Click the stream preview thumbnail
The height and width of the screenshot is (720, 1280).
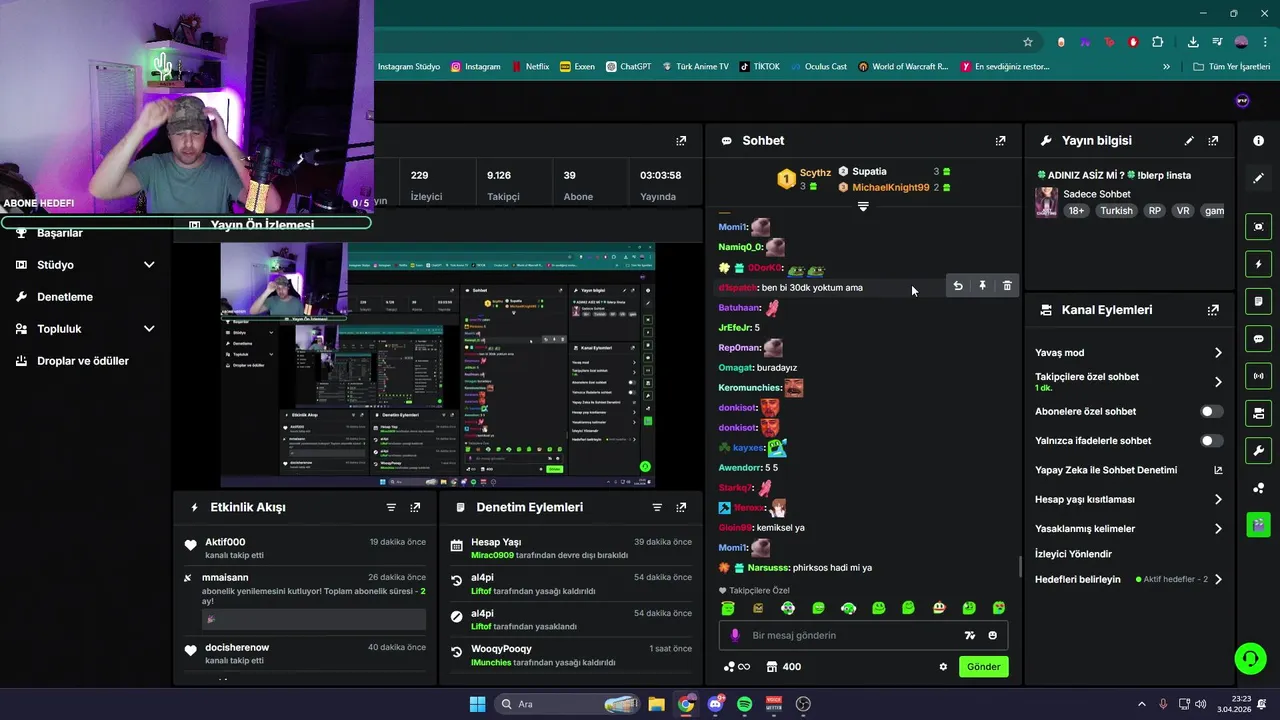[x=438, y=365]
